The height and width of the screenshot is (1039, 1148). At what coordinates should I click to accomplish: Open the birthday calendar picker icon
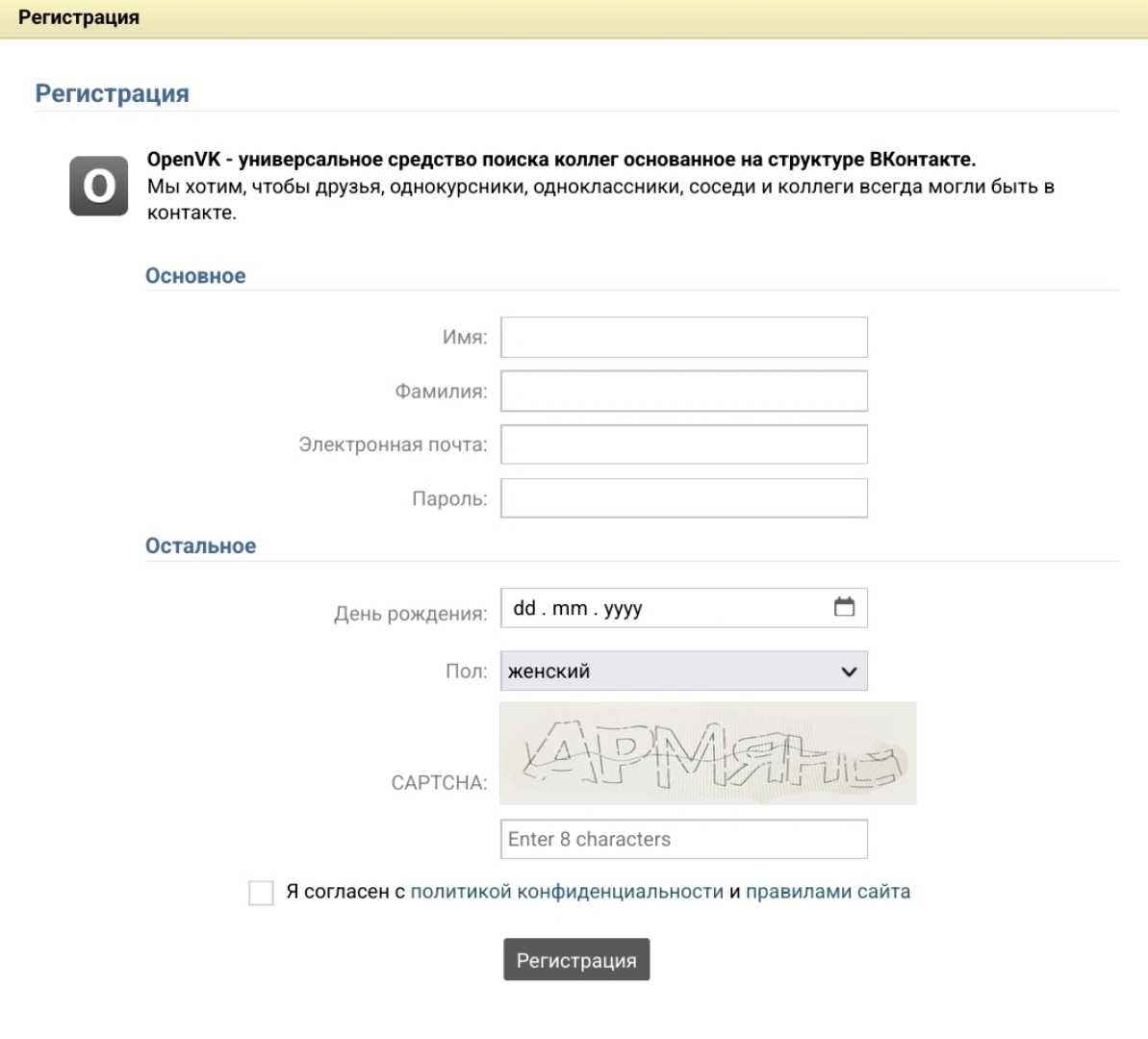point(844,607)
